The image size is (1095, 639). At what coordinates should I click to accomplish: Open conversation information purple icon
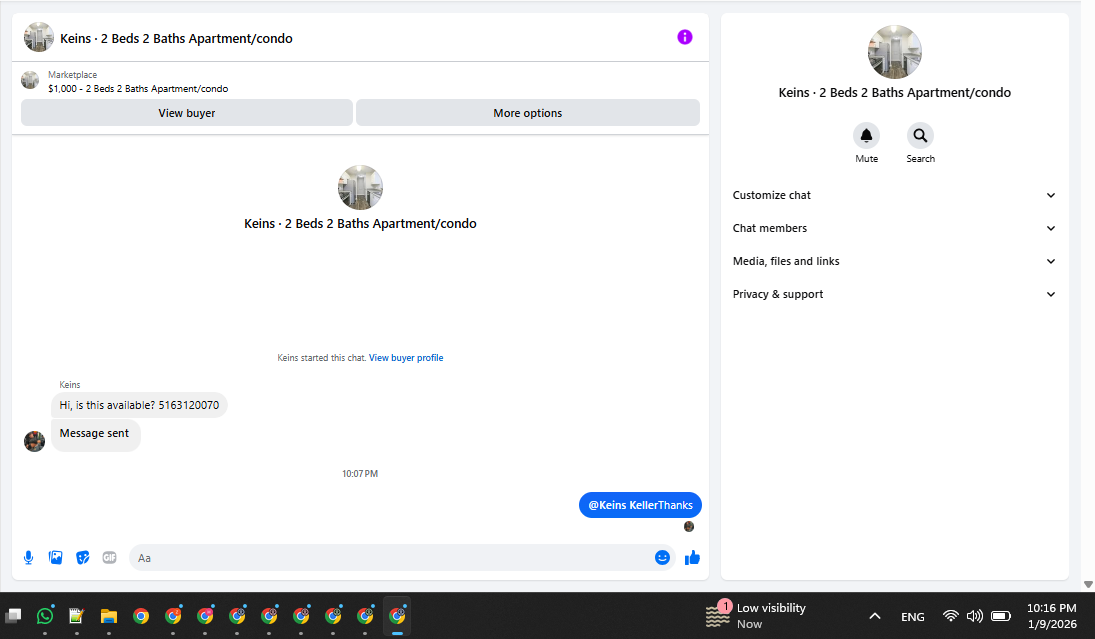tap(684, 37)
